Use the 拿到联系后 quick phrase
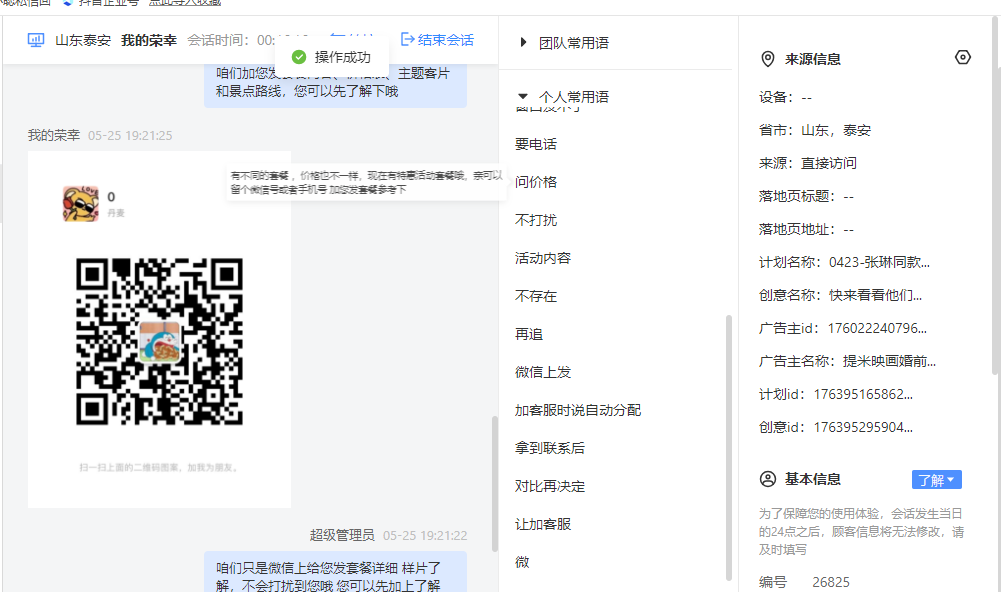The image size is (1001, 592). click(550, 448)
